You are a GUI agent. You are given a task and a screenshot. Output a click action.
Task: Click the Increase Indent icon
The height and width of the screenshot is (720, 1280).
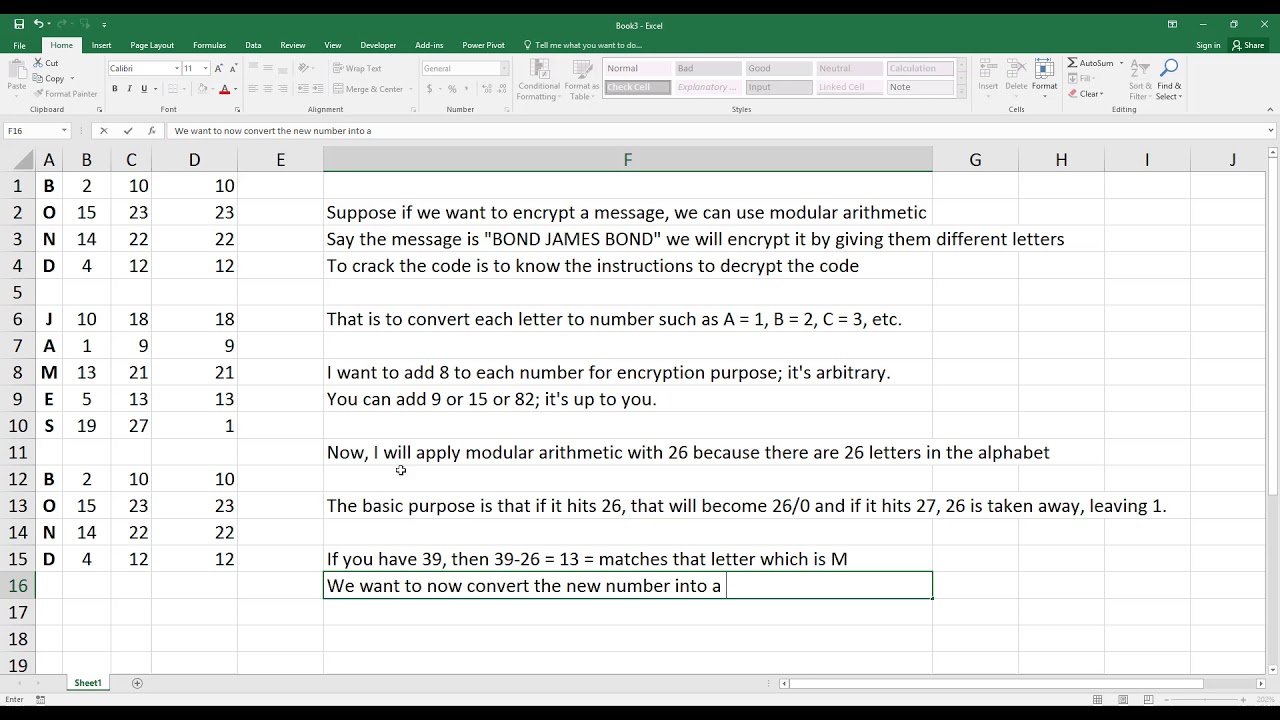coord(320,89)
